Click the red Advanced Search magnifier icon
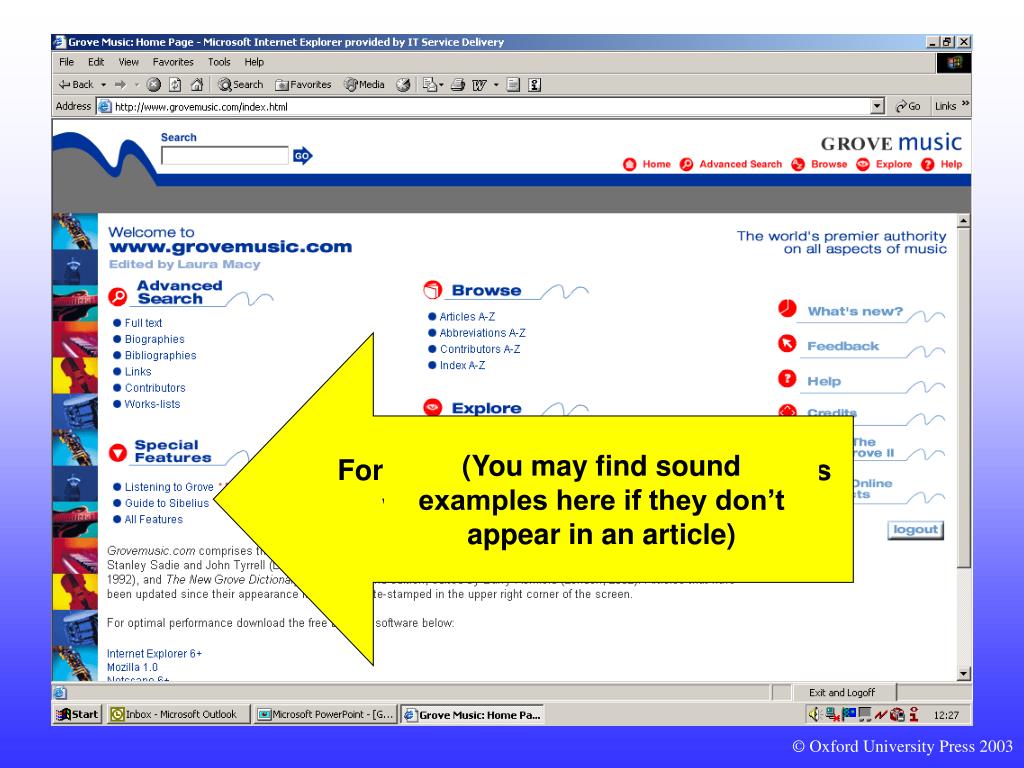 [118, 296]
